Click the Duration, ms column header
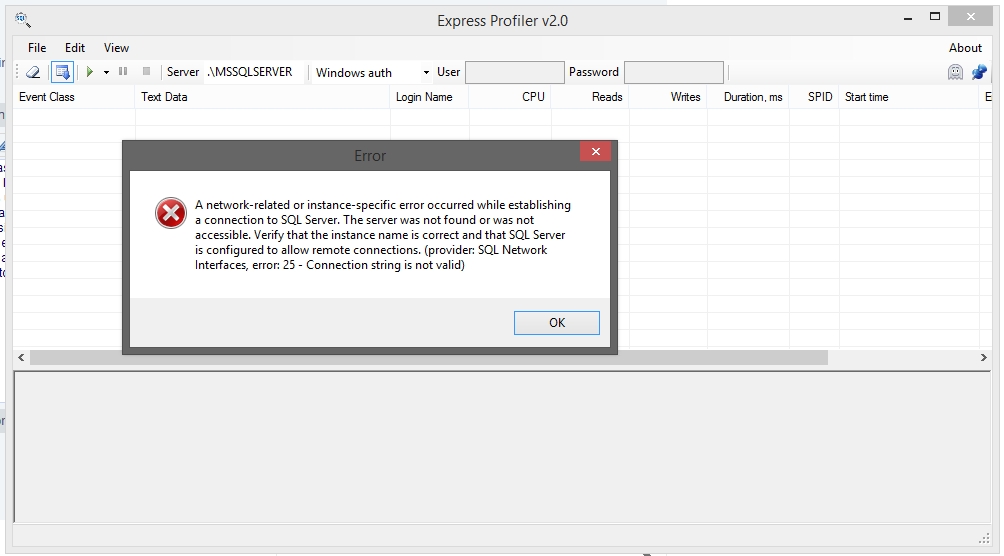1004x556 pixels. pyautogui.click(x=748, y=97)
